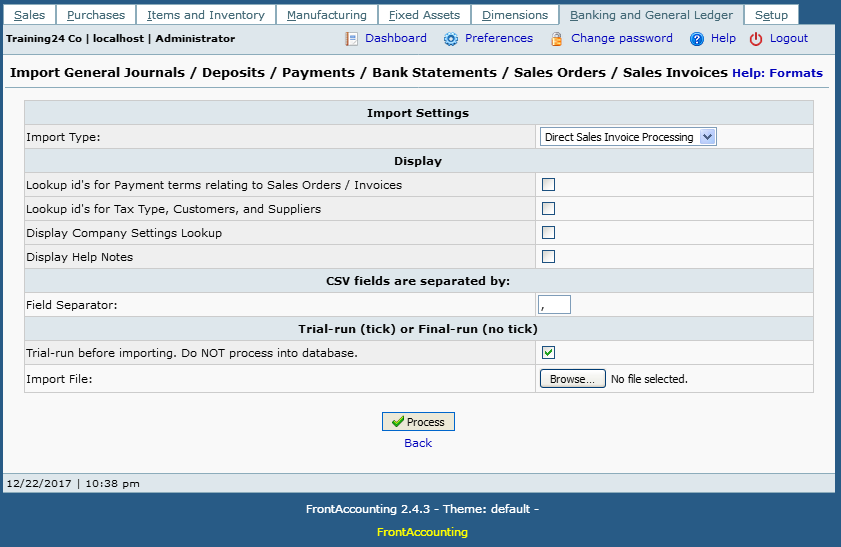Click the Preferences gear icon
This screenshot has height=547, width=841.
(451, 39)
